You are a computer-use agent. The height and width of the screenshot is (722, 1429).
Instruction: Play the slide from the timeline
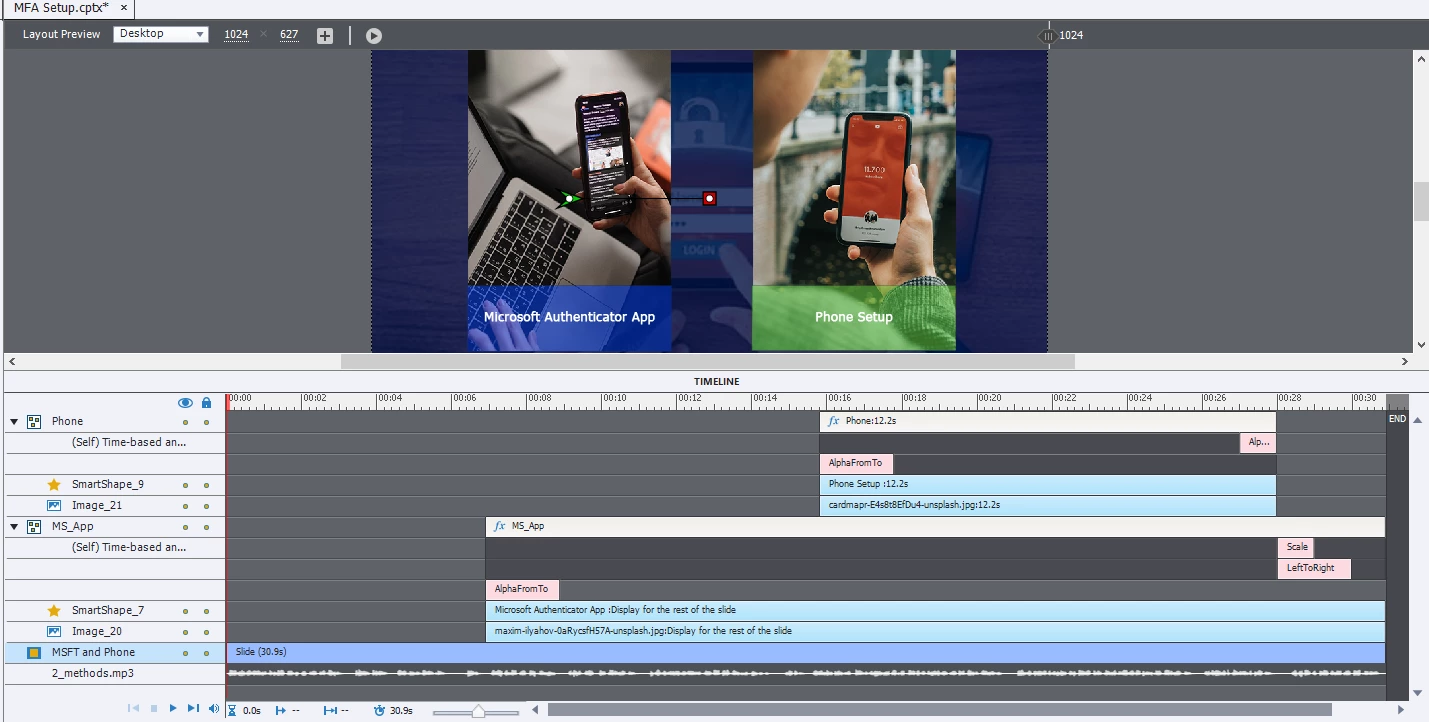(173, 709)
